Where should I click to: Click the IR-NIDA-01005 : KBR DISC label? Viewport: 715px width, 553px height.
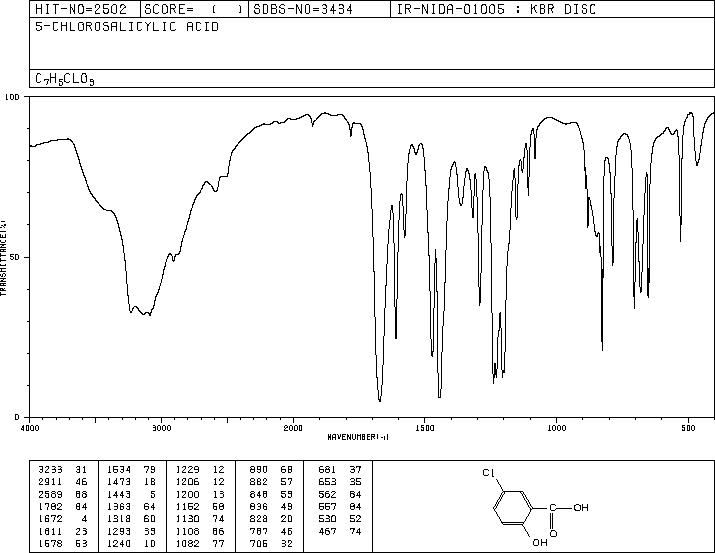[496, 9]
